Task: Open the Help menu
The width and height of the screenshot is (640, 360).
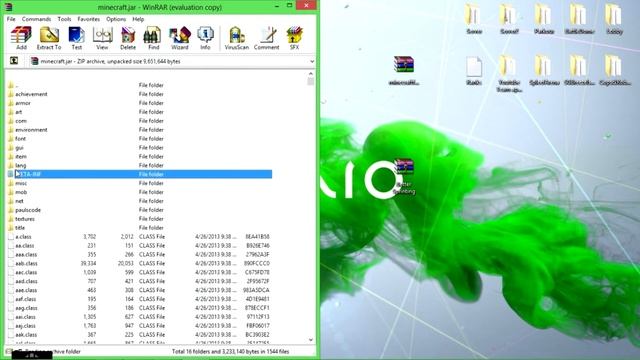Action: pyautogui.click(x=138, y=19)
